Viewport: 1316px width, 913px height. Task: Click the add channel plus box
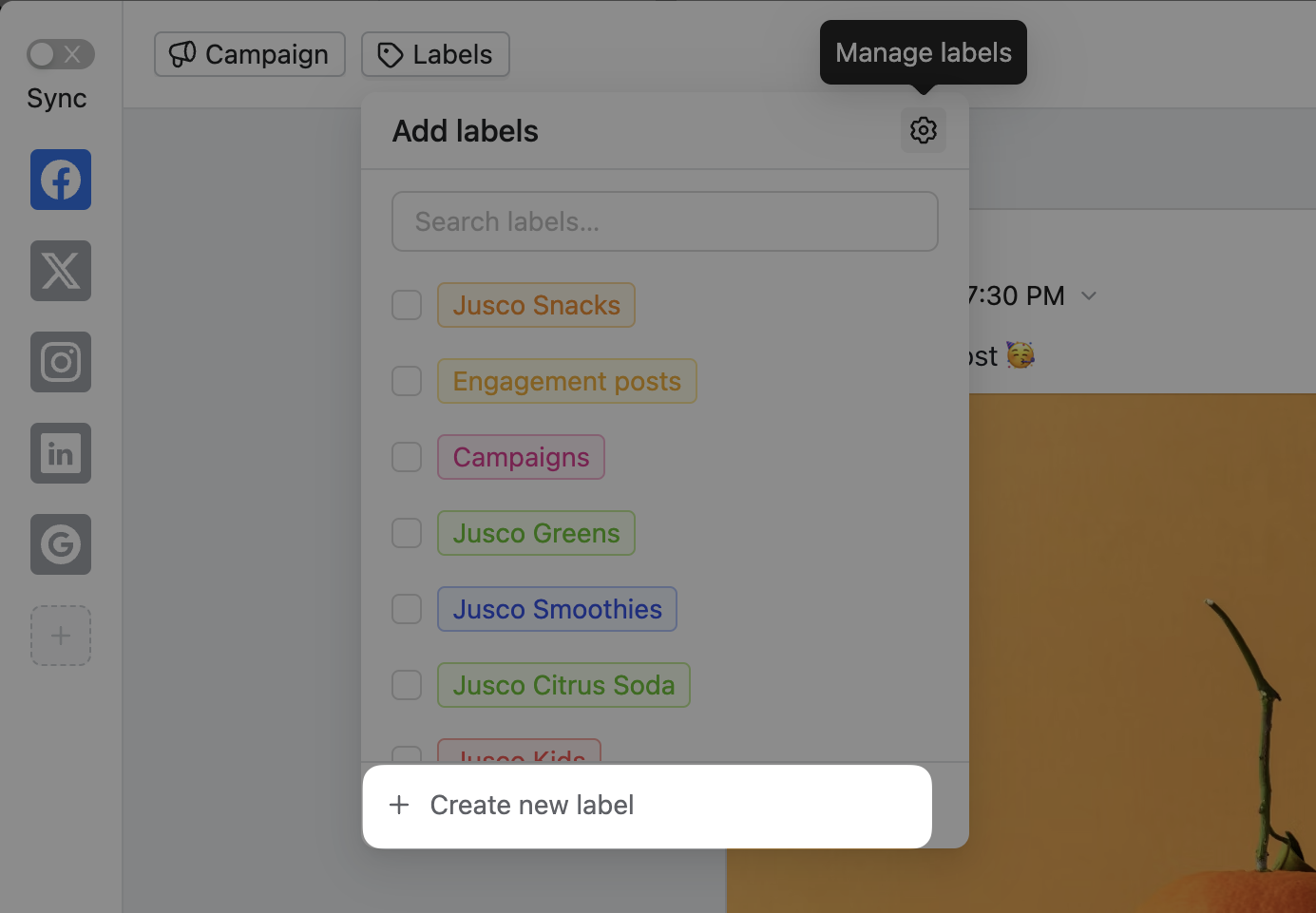61,636
